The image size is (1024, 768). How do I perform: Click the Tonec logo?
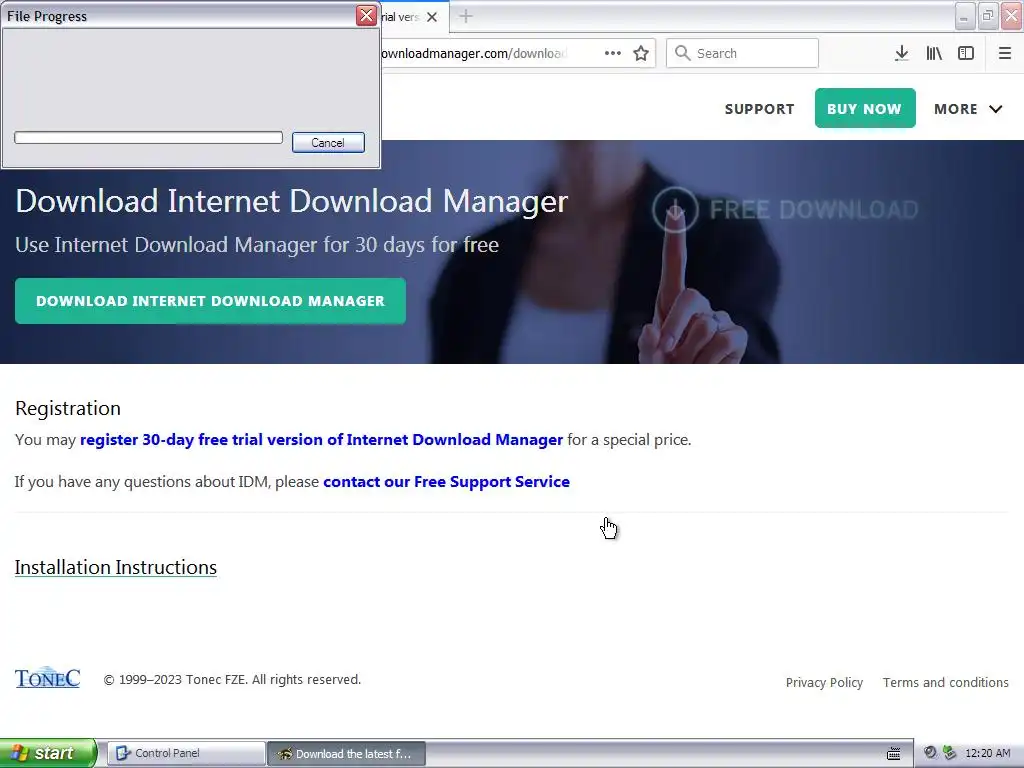coord(48,678)
